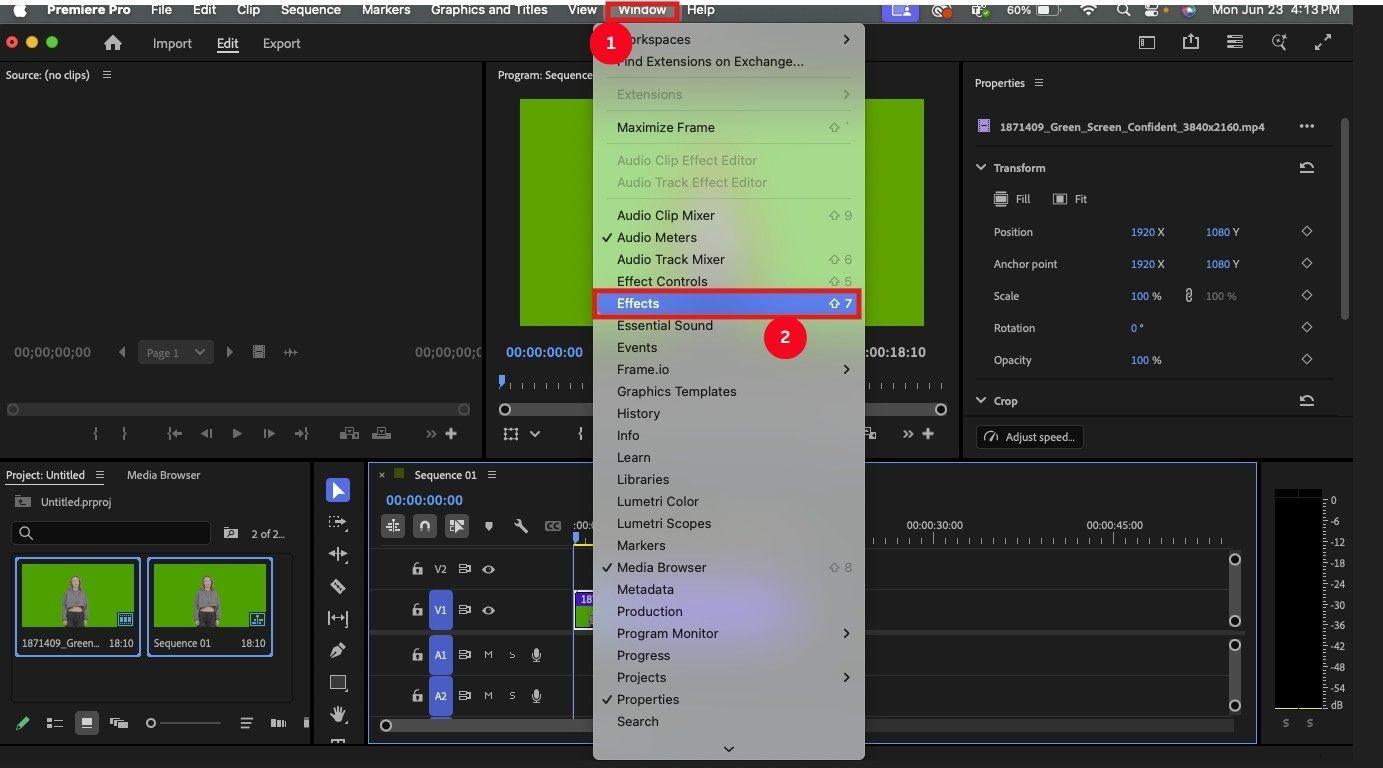Viewport: 1383px width, 768px height.
Task: Click the Quick Export share icon
Action: click(1190, 42)
